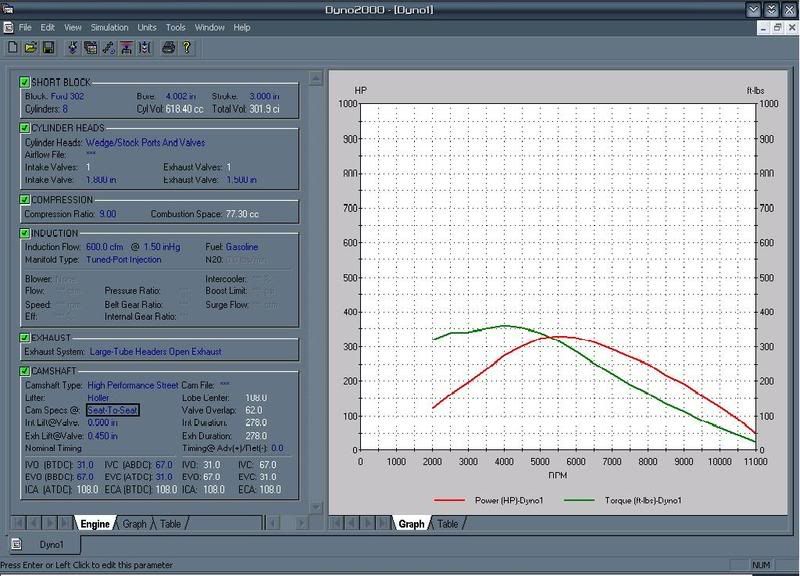800x576 pixels.
Task: Save the simulation with the floppy icon
Action: coord(48,48)
